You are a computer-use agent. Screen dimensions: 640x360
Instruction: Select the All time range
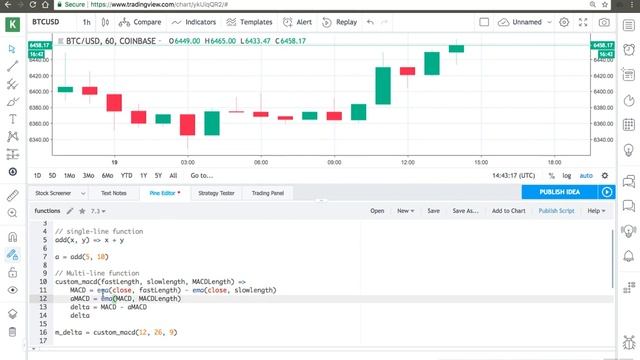pyautogui.click(x=173, y=176)
